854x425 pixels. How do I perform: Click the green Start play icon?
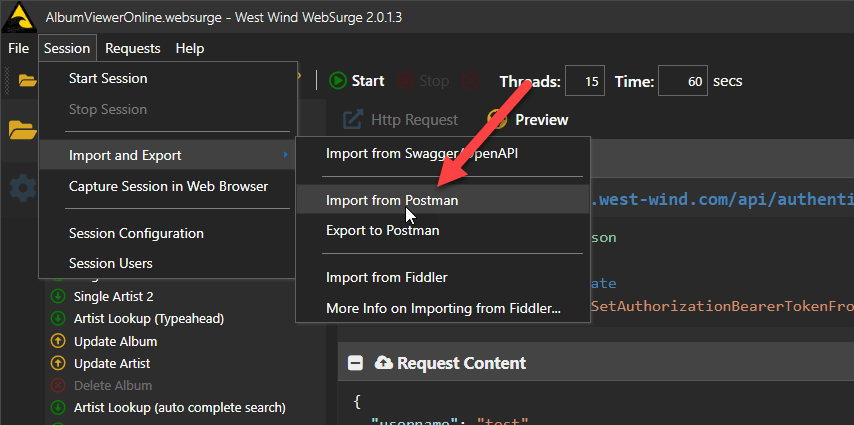338,81
